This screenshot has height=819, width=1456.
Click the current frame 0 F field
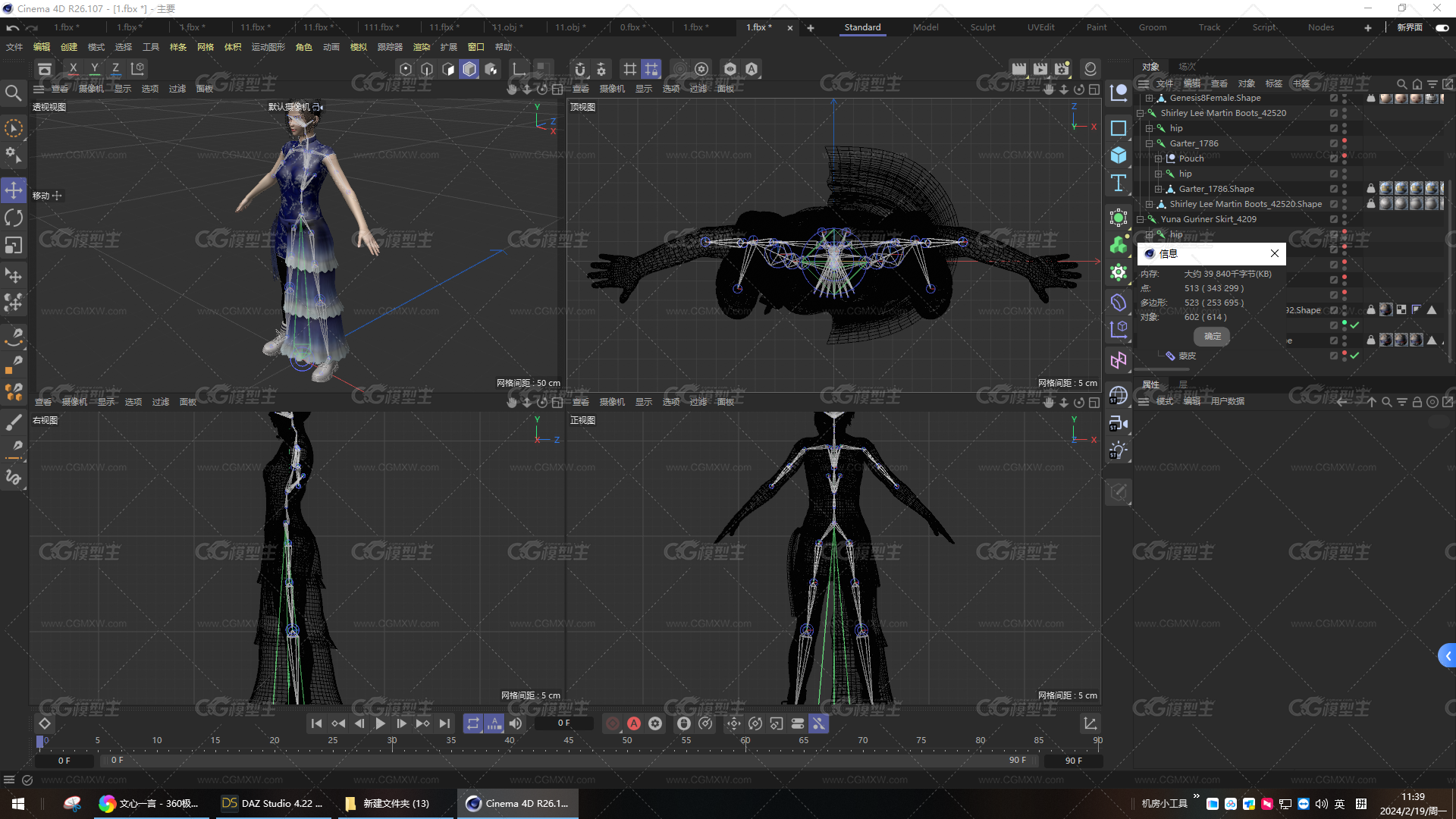(564, 723)
